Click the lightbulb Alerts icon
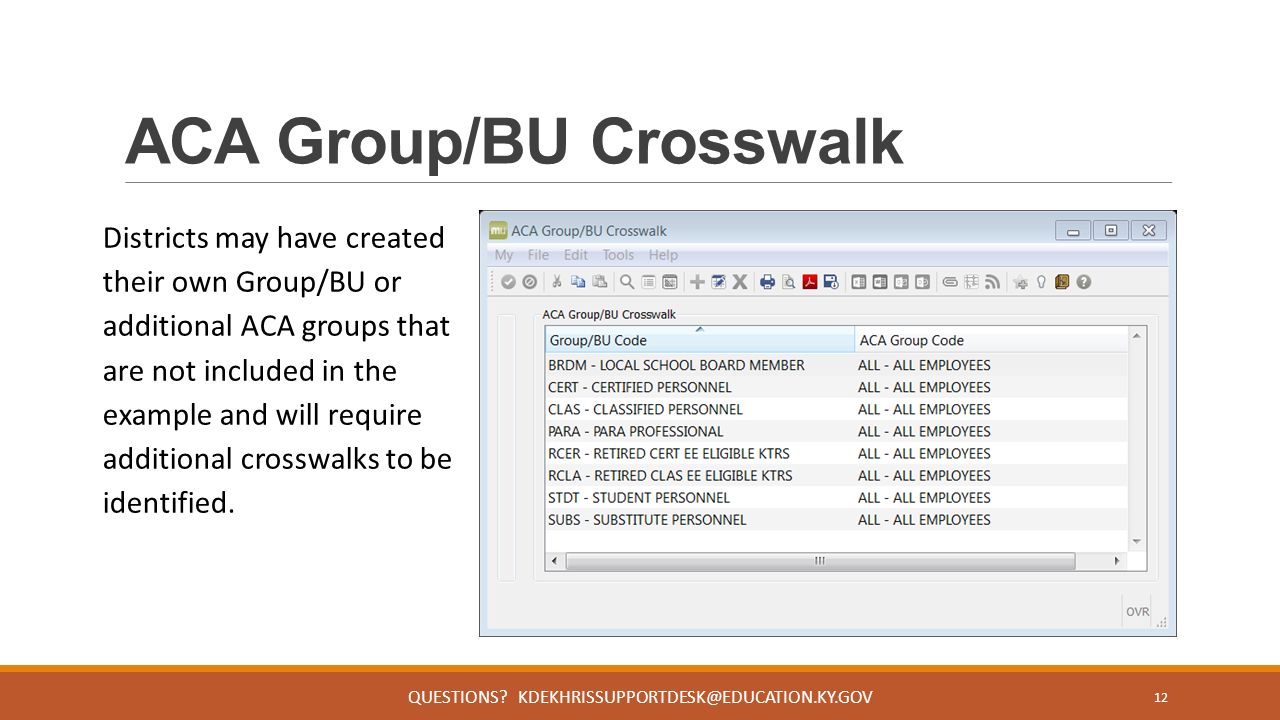1280x720 pixels. point(1041,282)
